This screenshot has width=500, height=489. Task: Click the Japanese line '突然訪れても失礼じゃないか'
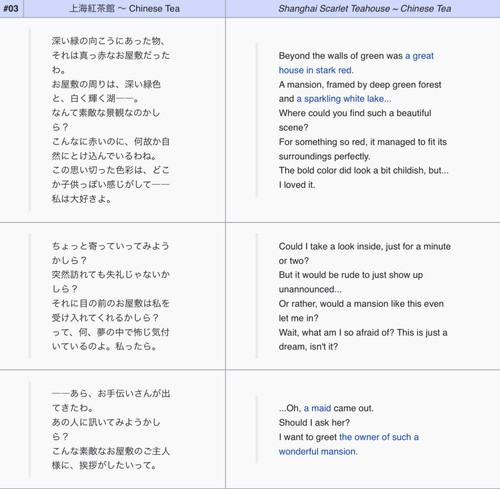tap(111, 275)
